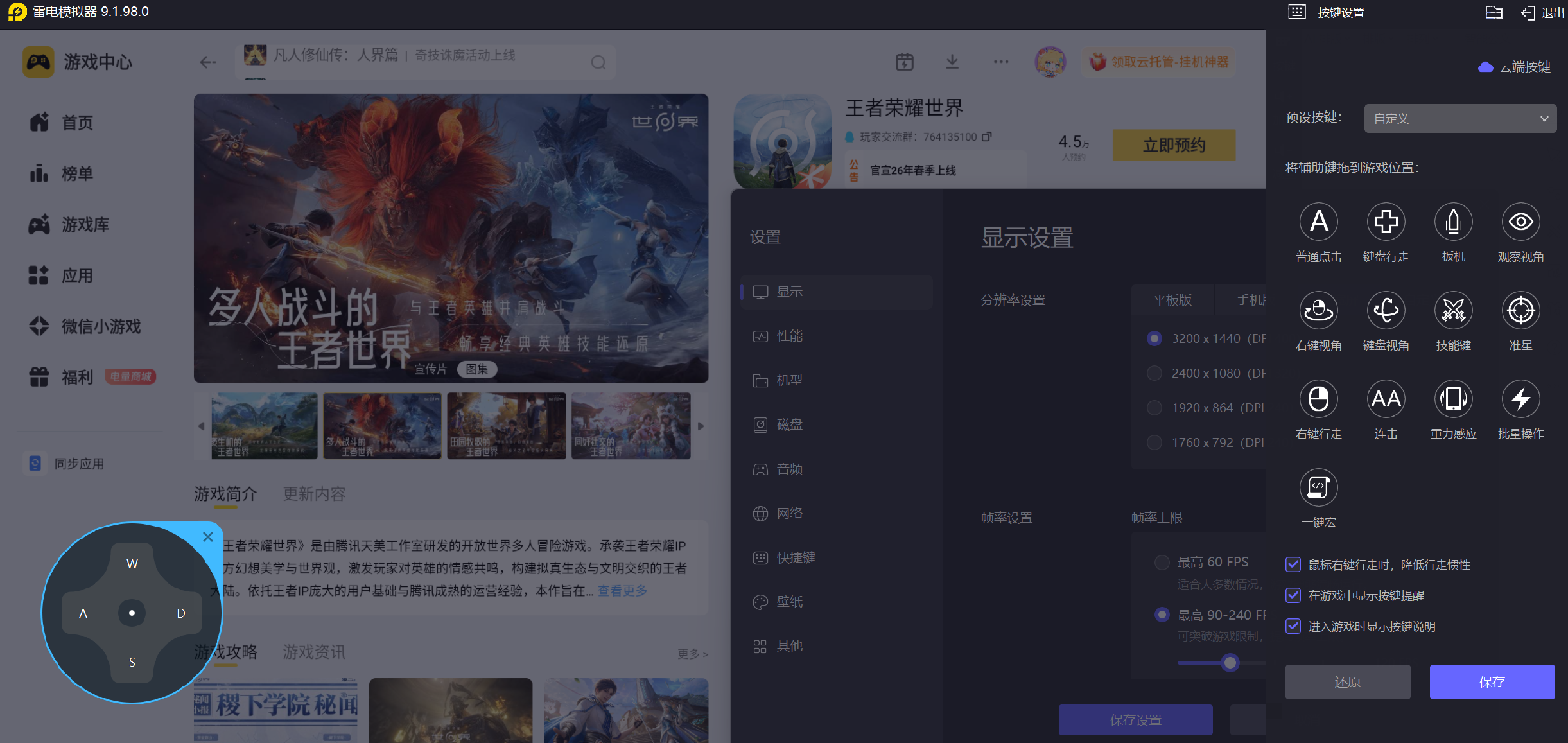Close the WASD D-pad key overlay
Image resolution: width=1568 pixels, height=743 pixels.
tap(208, 537)
